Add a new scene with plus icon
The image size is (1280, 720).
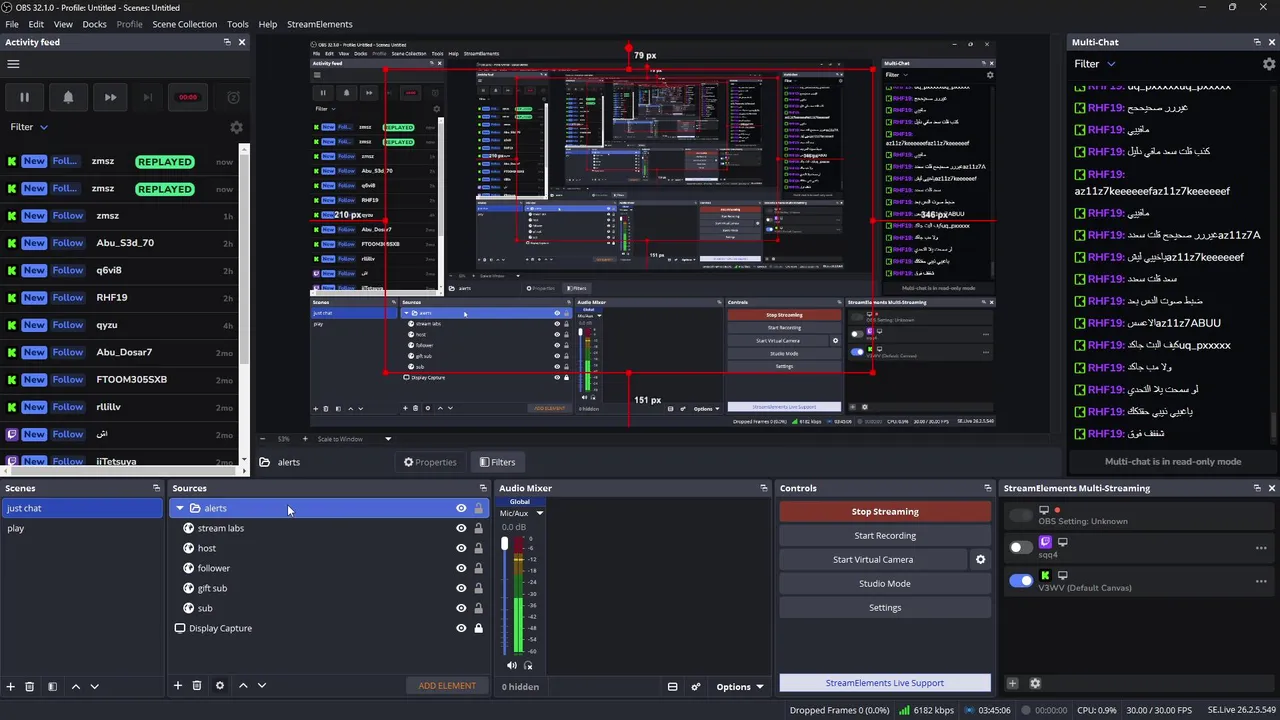click(x=11, y=686)
